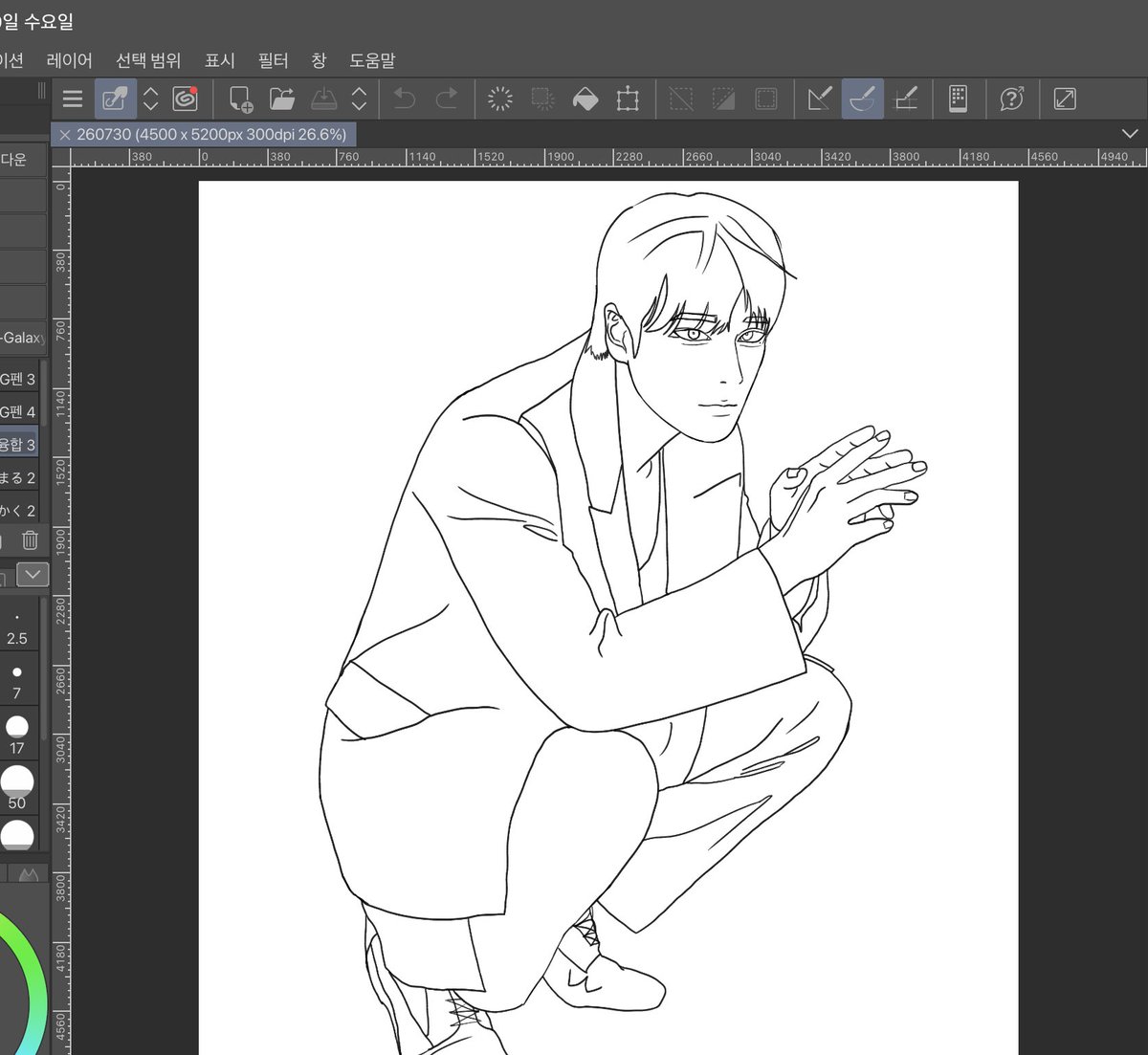This screenshot has height=1055, width=1148.
Task: Click the Clear (delete) sparkle icon
Action: (500, 99)
